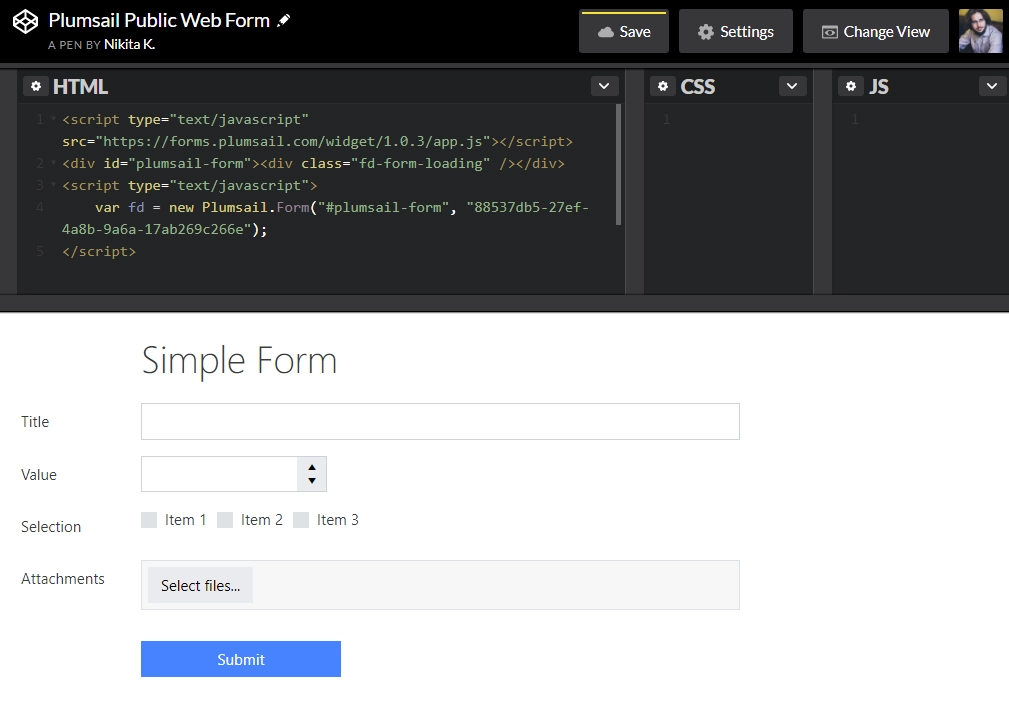The image size is (1009, 701).
Task: Check the Item 3 checkbox
Action: pyautogui.click(x=302, y=519)
